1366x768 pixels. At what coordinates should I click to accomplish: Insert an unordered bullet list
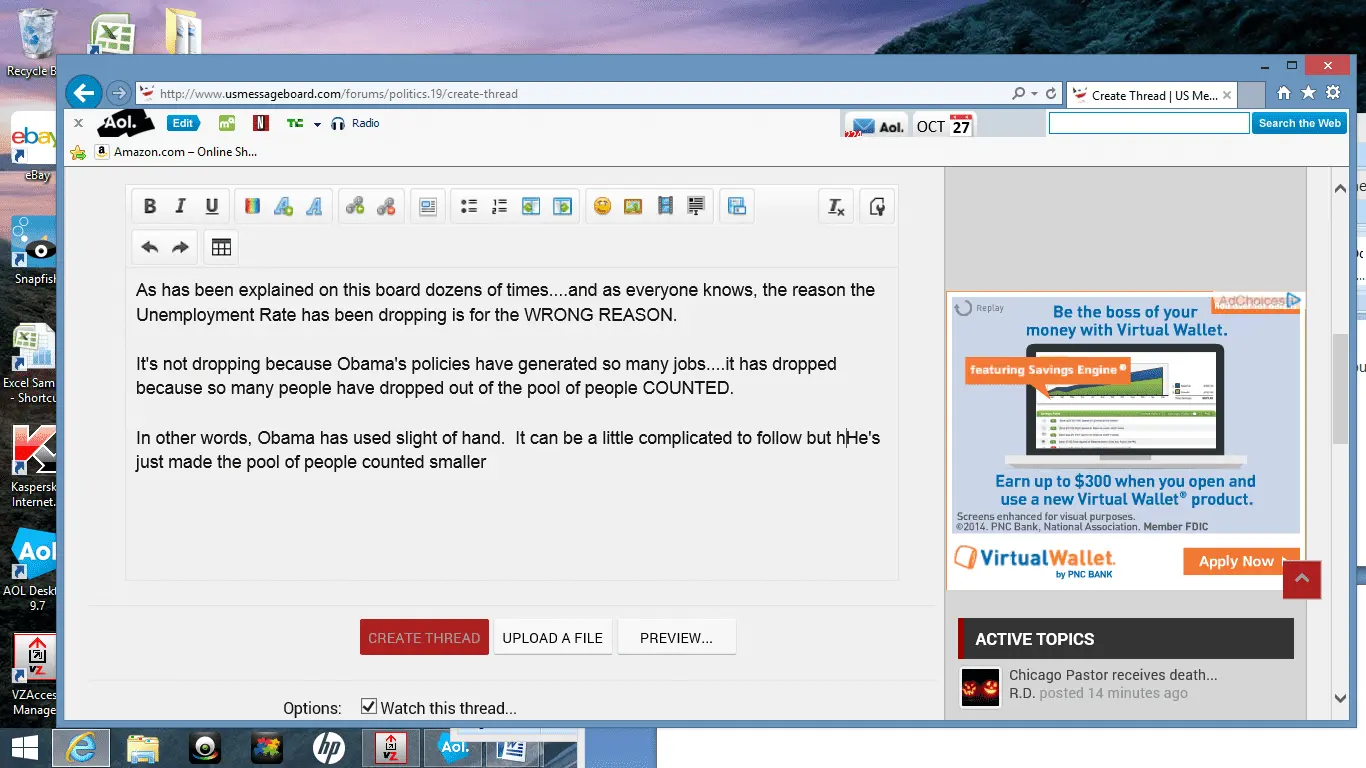(469, 206)
